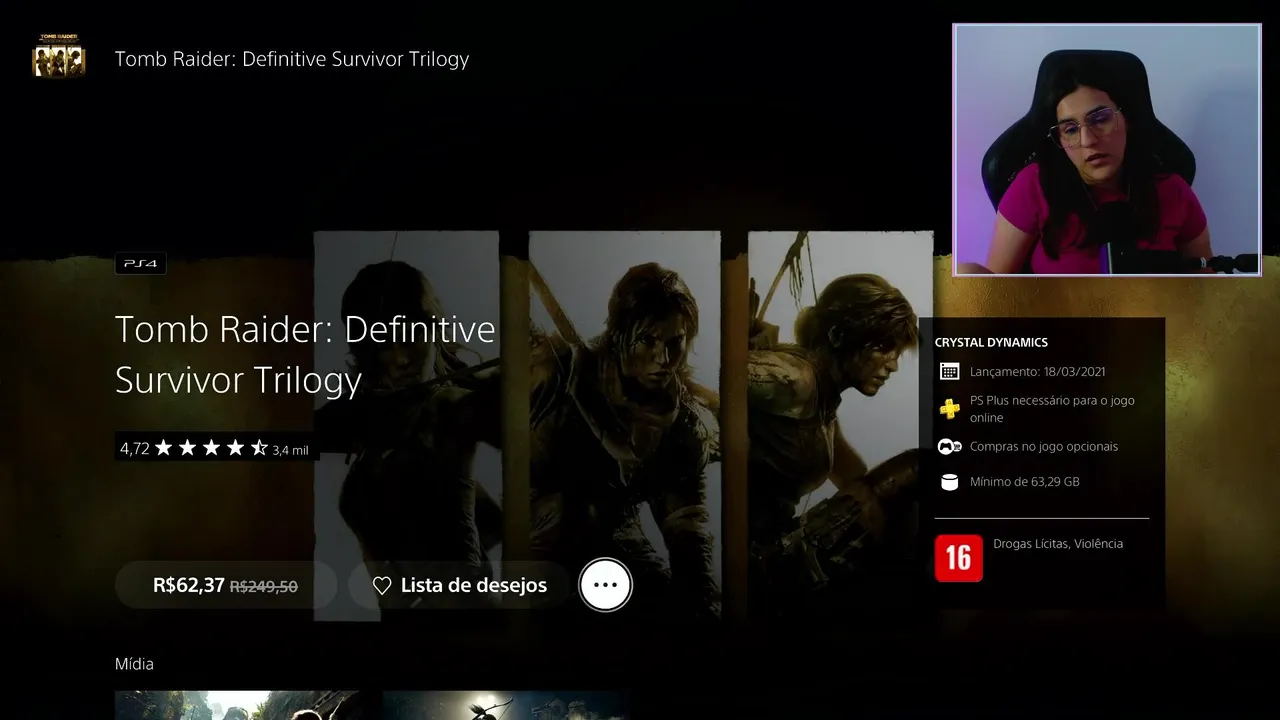
Task: Click Mínimo de 63,29 GB text
Action: (1025, 482)
